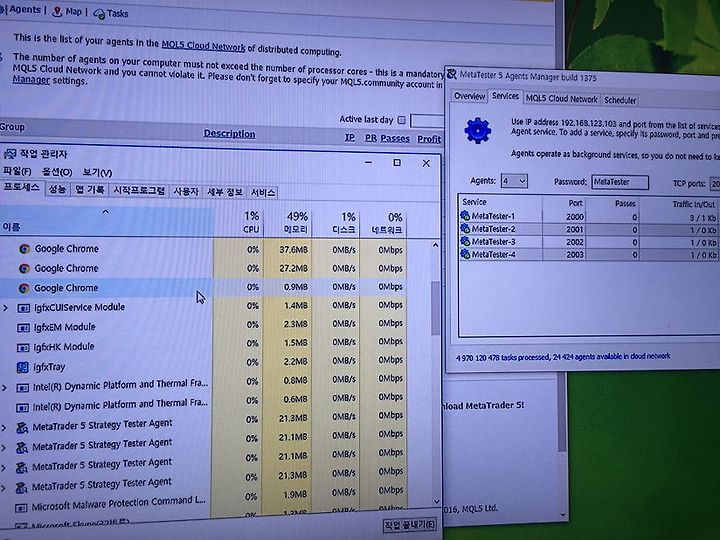Viewport: 720px width, 540px height.
Task: Click the scroll down arrow in Task Manager
Action: click(436, 502)
